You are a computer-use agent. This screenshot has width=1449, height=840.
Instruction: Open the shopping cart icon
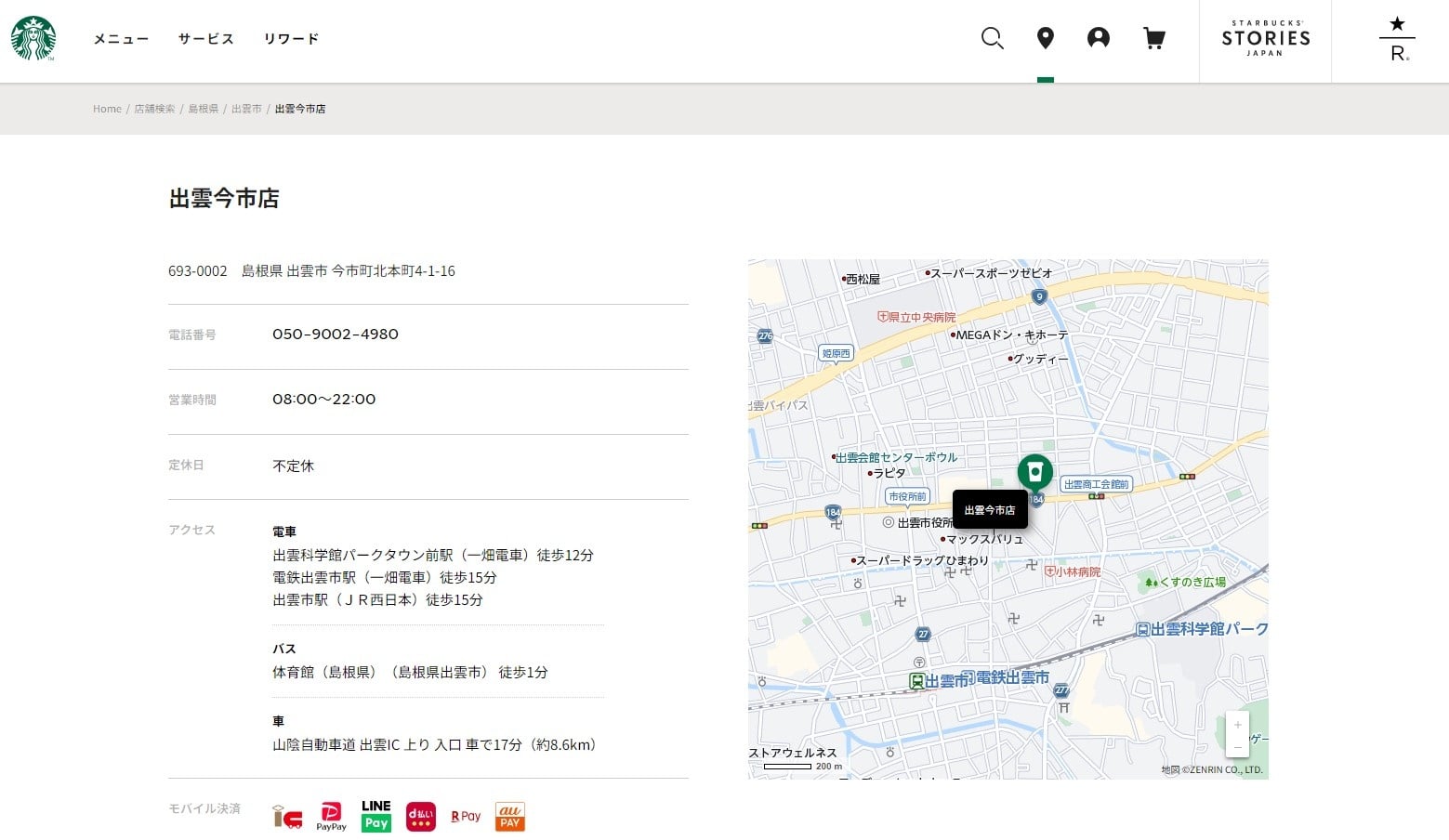click(1154, 38)
